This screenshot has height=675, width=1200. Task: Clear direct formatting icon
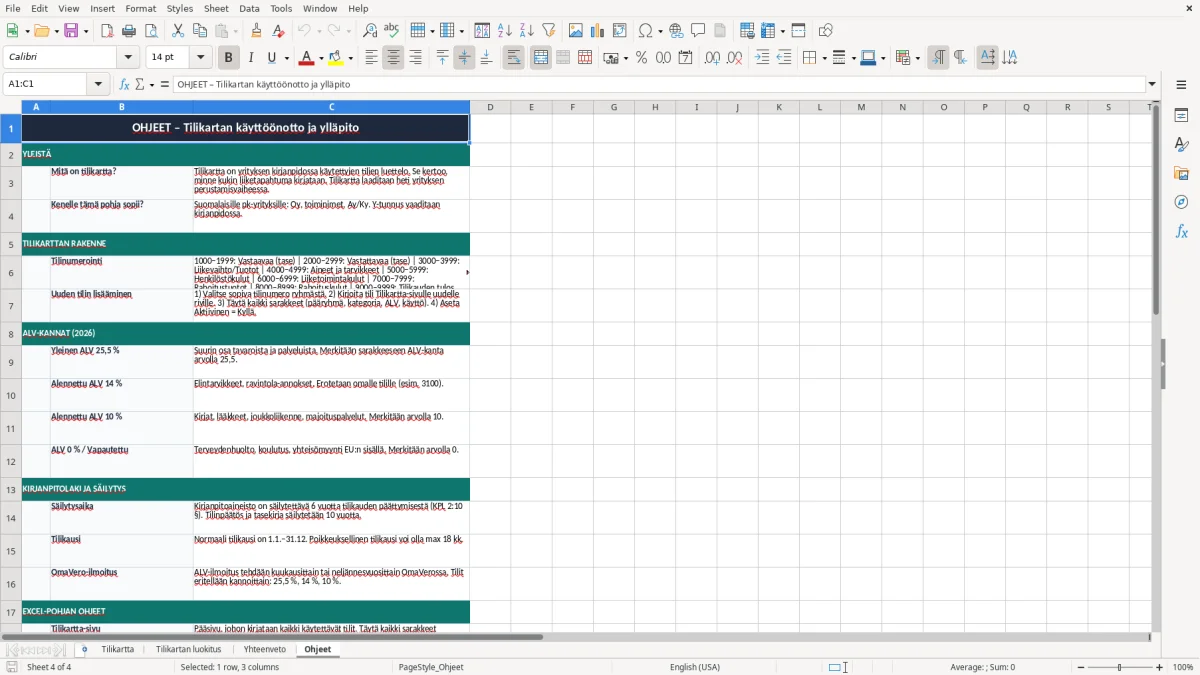279,31
